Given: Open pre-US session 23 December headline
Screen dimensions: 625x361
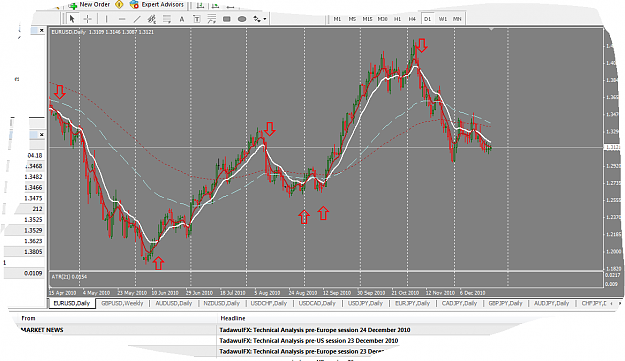Looking at the screenshot, I should 309,341.
